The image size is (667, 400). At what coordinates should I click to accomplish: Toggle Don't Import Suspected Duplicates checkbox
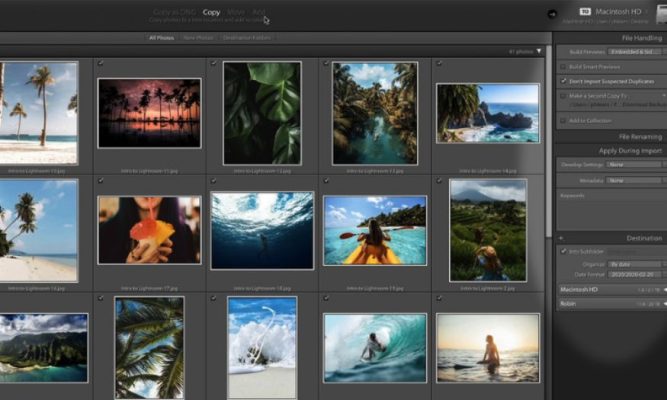[x=563, y=80]
